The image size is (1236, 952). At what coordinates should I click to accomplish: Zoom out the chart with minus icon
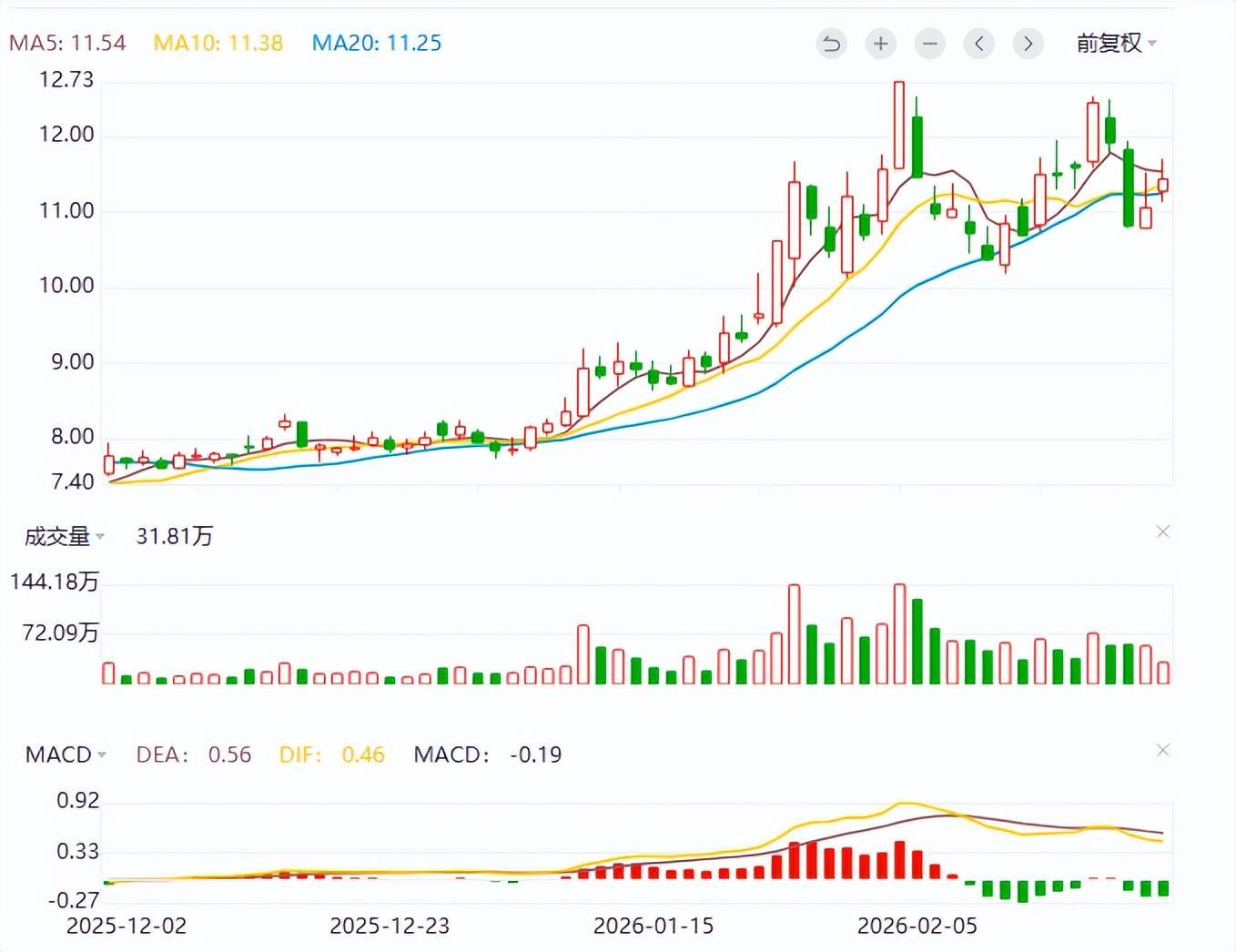[929, 44]
